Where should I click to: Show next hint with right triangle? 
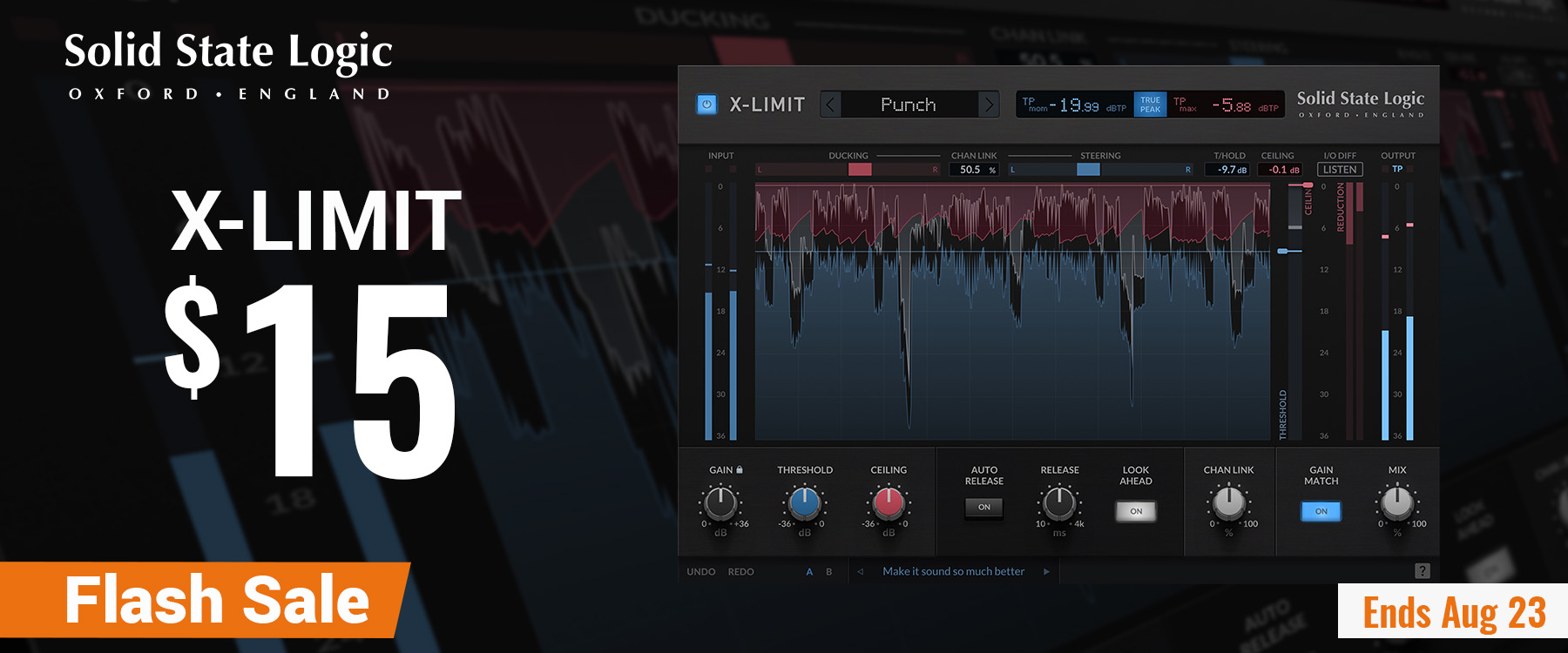coord(1047,572)
